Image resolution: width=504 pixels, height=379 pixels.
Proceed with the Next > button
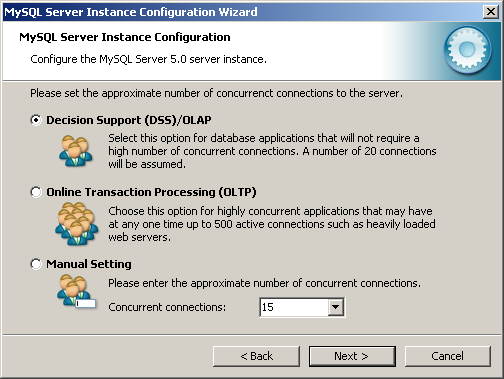[352, 356]
